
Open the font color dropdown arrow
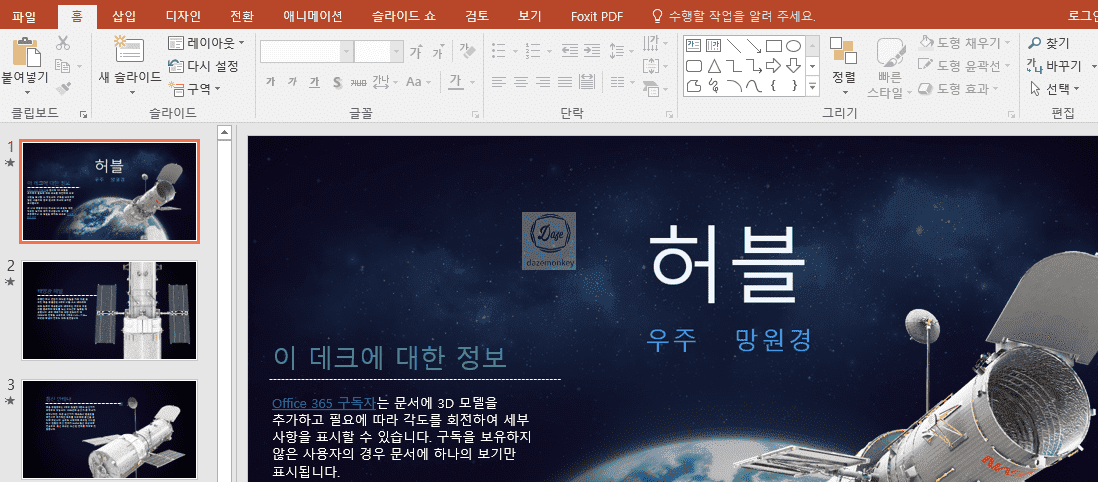(x=472, y=83)
